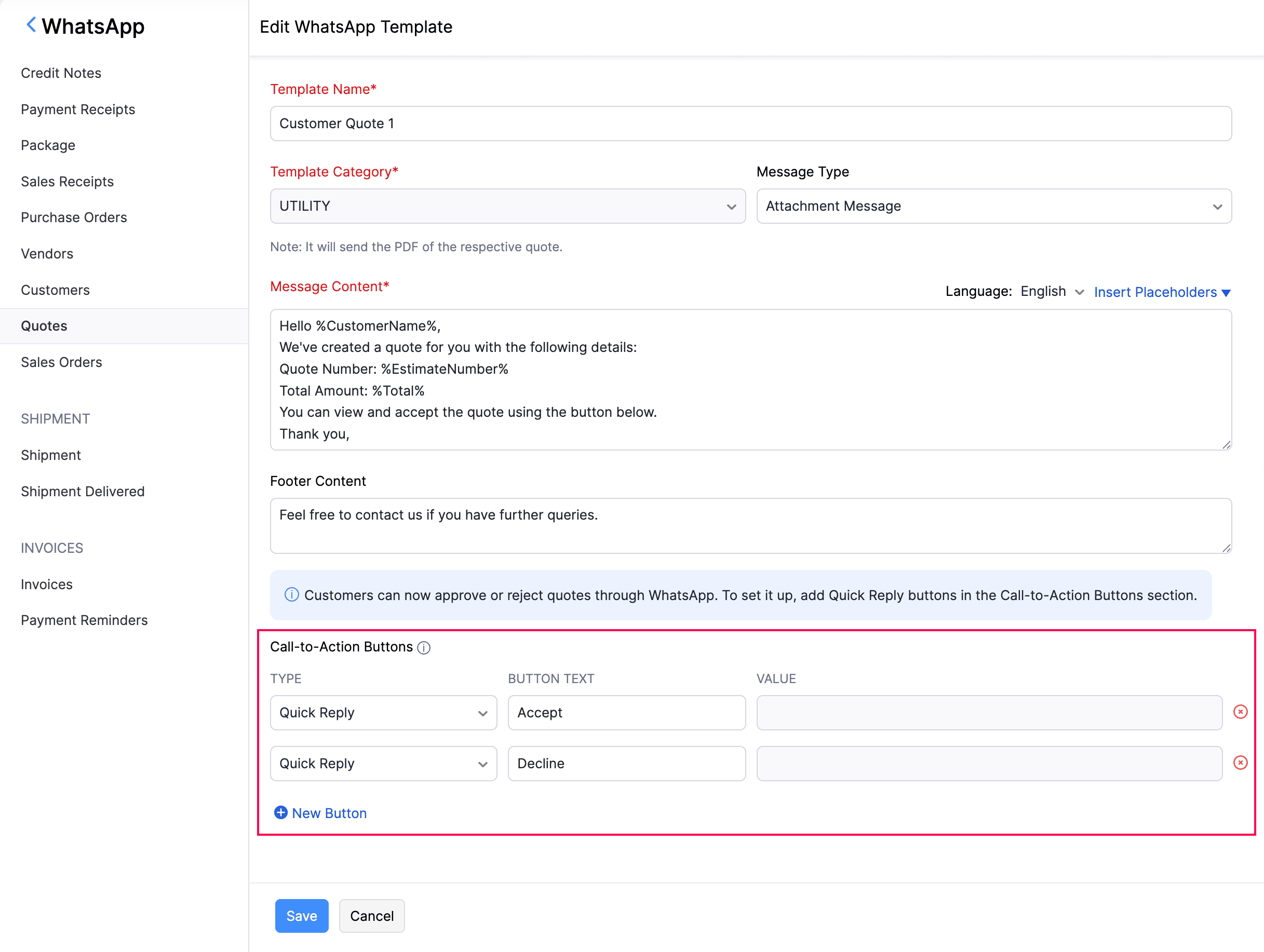Click the Value field for Decline row

989,764
